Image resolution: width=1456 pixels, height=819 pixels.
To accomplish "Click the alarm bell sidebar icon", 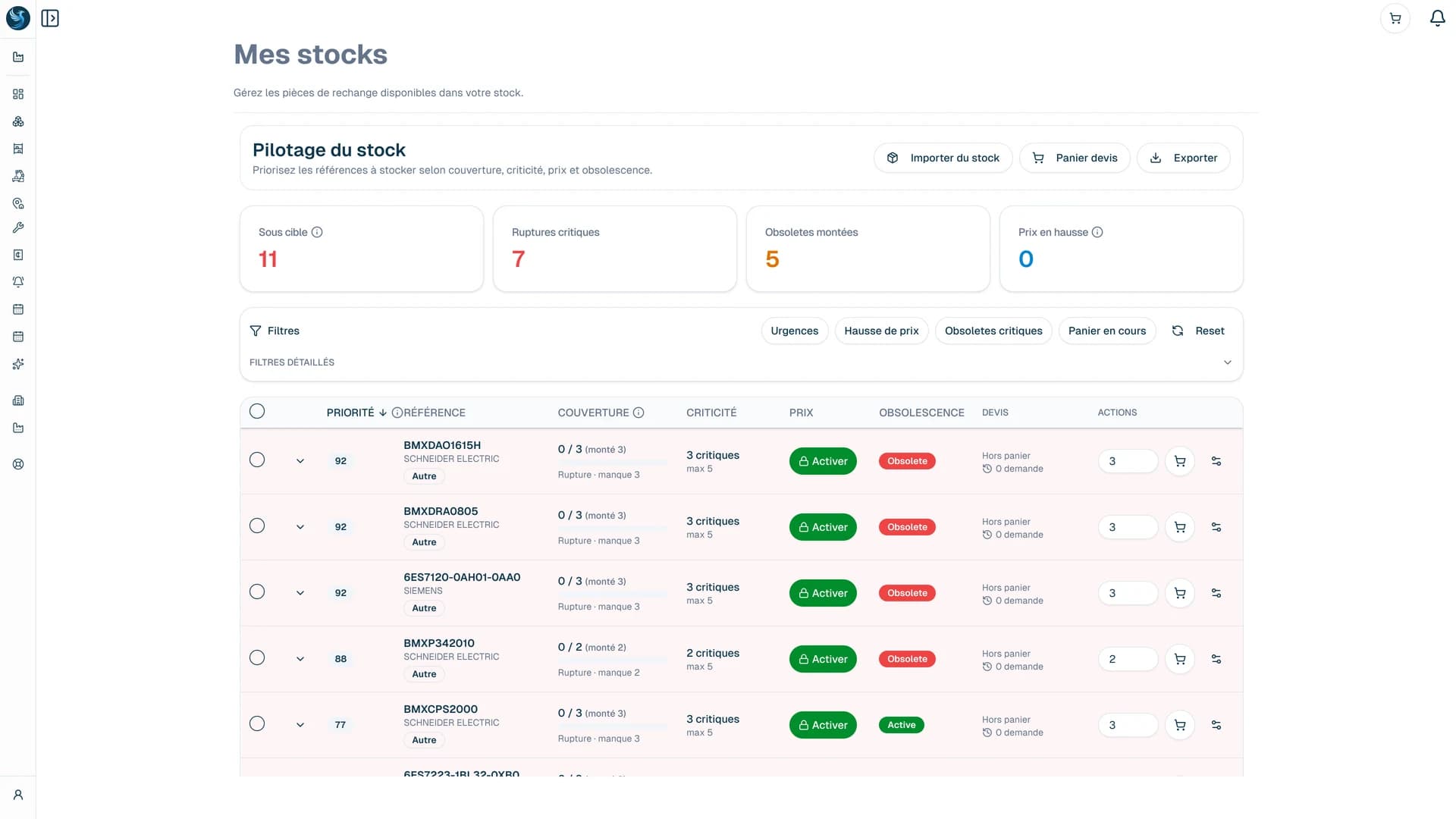I will pyautogui.click(x=18, y=282).
